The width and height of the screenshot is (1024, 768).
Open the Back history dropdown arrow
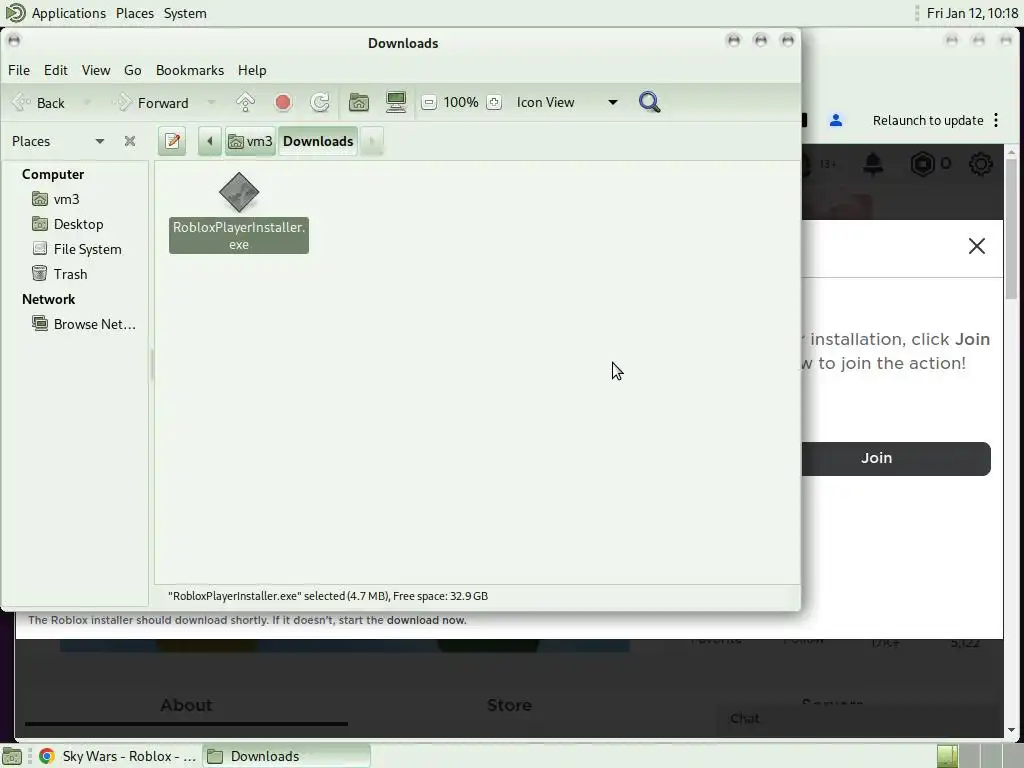click(87, 103)
